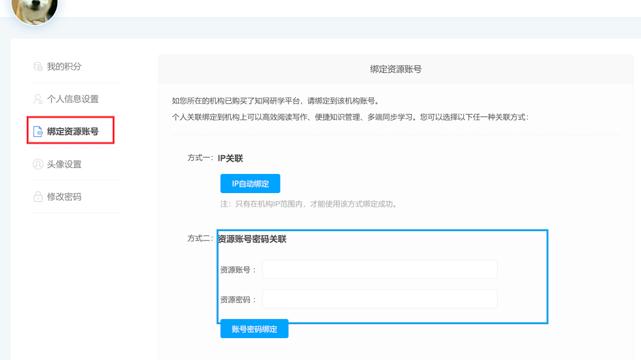Click the IP自动绑定 button
Viewport: 641px width, 360px height.
point(250,183)
